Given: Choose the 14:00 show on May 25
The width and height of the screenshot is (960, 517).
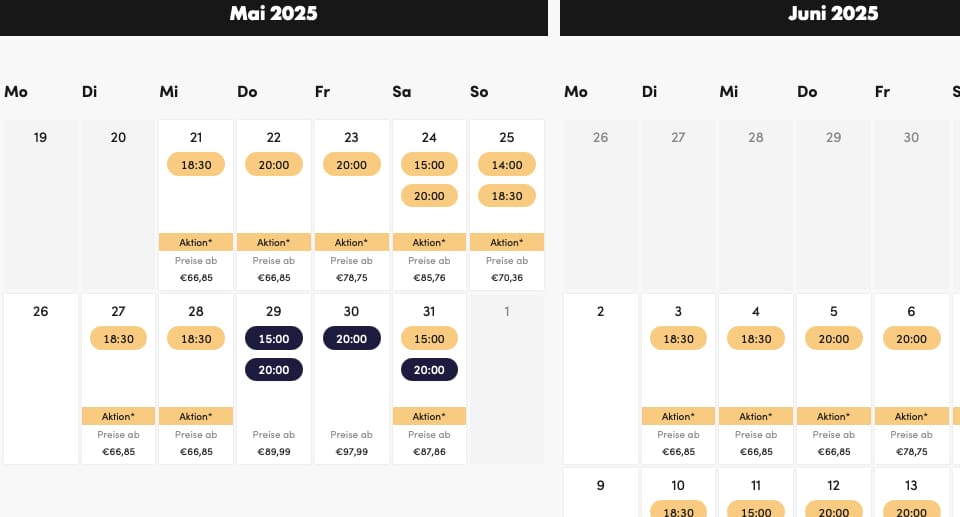Looking at the screenshot, I should coord(507,164).
